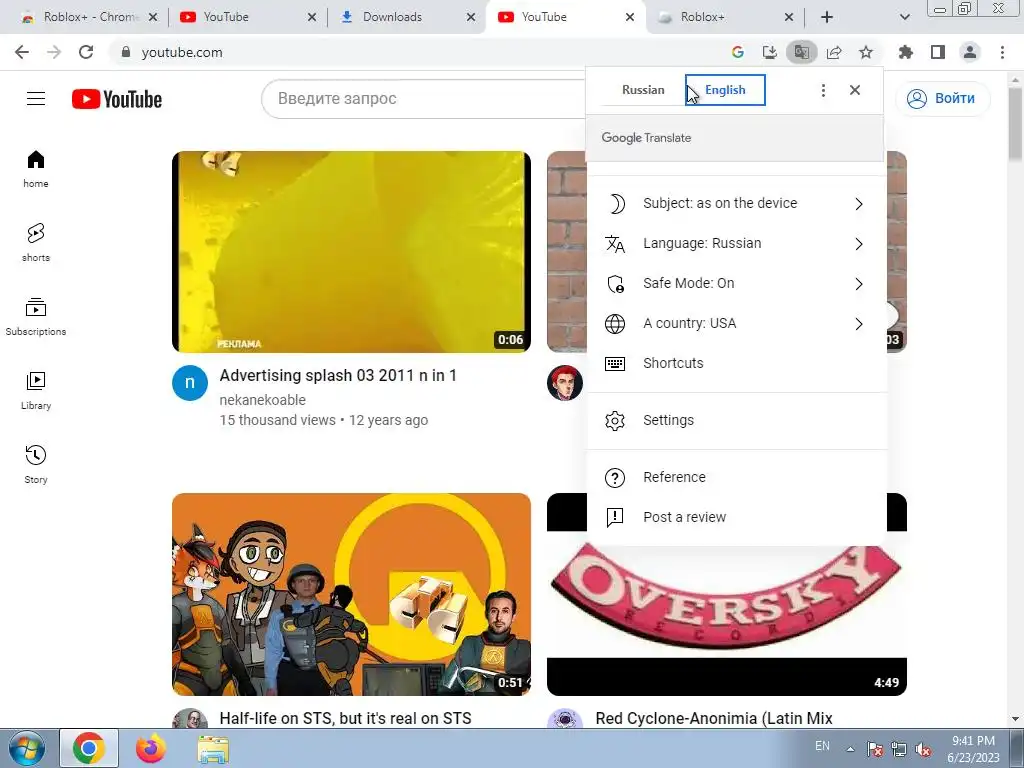Open the Windows Start button
Image resolution: width=1024 pixels, height=768 pixels.
point(27,748)
